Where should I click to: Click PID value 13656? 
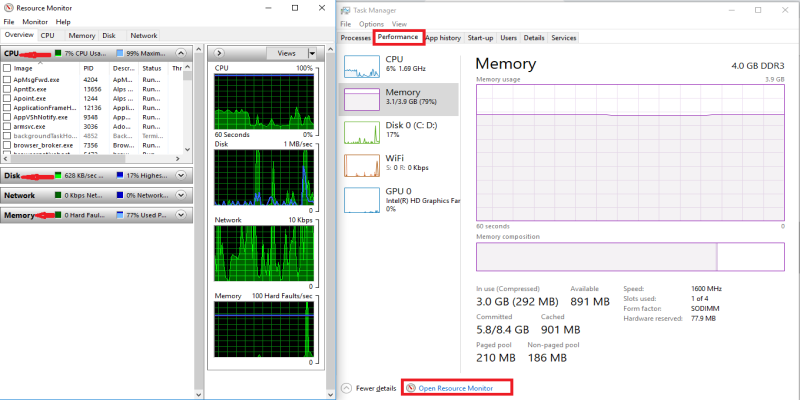click(x=92, y=89)
